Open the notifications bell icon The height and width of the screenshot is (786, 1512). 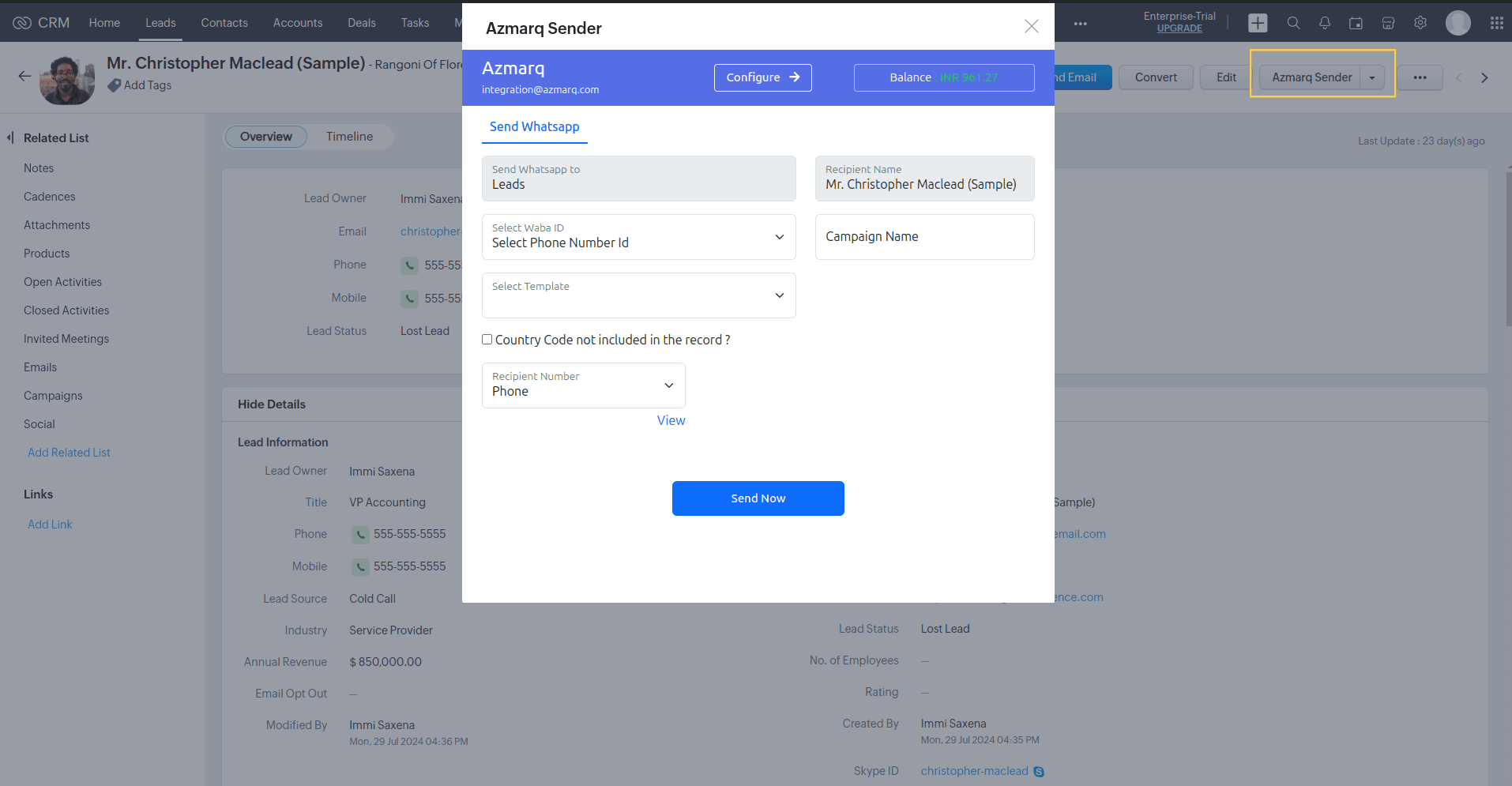click(1325, 23)
